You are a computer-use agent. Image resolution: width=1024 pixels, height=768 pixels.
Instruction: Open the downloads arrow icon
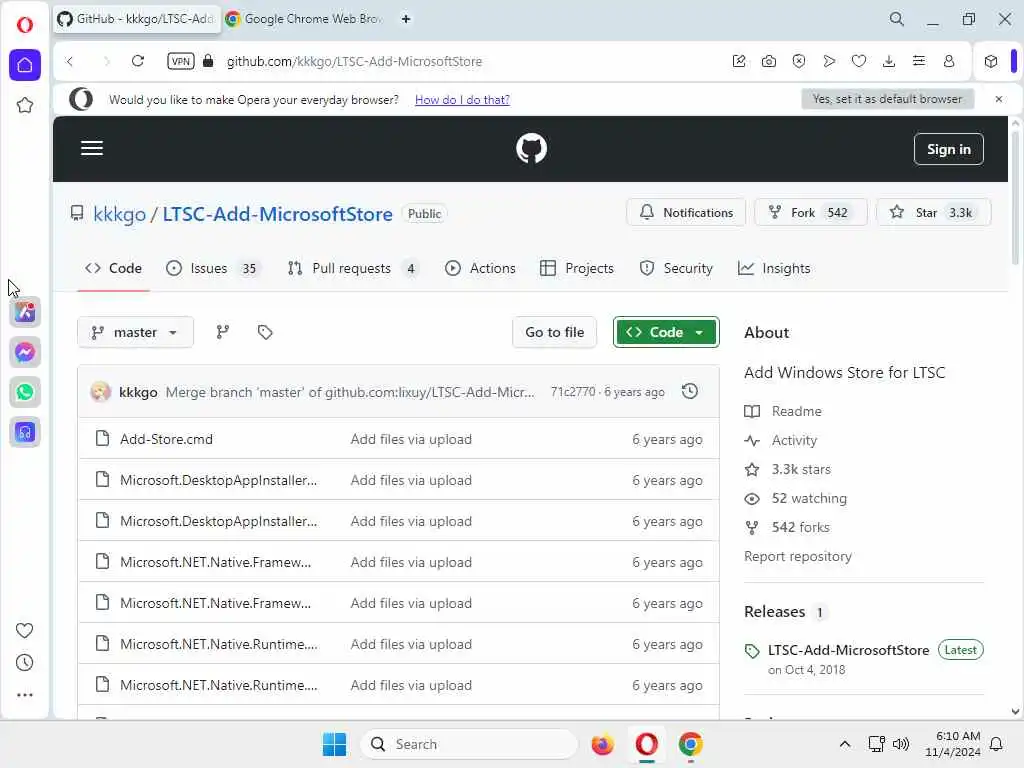[889, 61]
